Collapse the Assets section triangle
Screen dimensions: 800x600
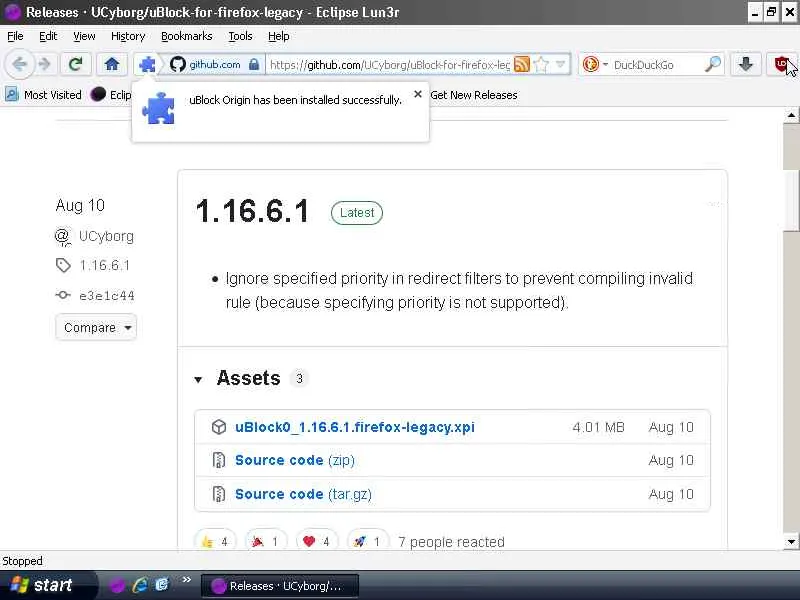coord(198,379)
